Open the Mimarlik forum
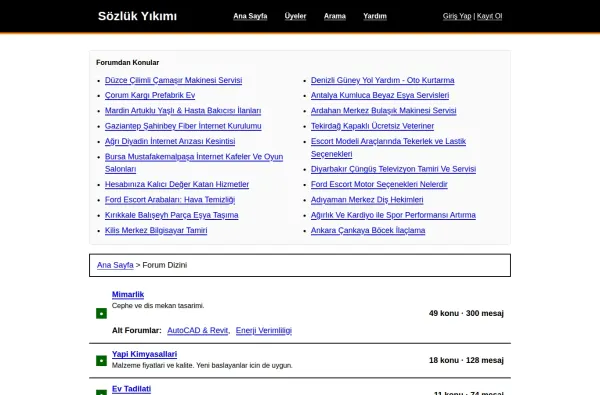600x395 pixels. point(128,294)
